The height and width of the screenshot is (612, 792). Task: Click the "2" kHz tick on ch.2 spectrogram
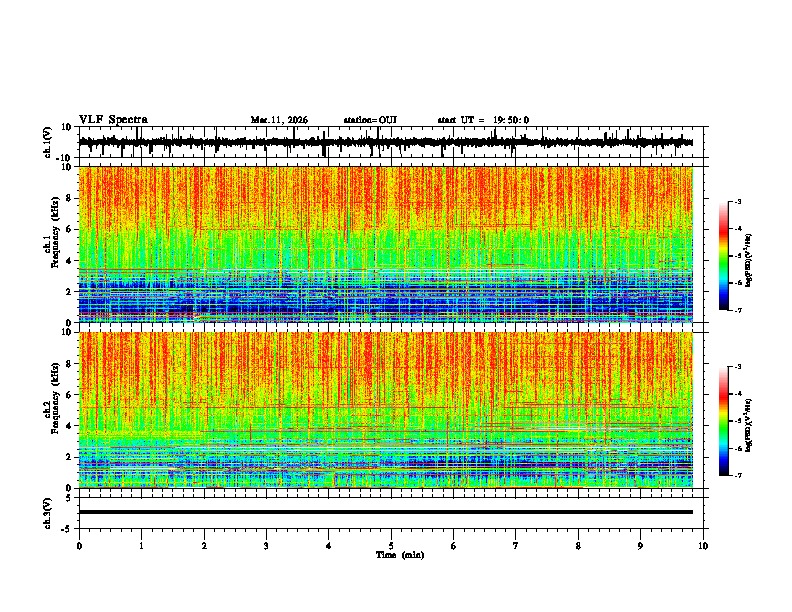click(69, 457)
